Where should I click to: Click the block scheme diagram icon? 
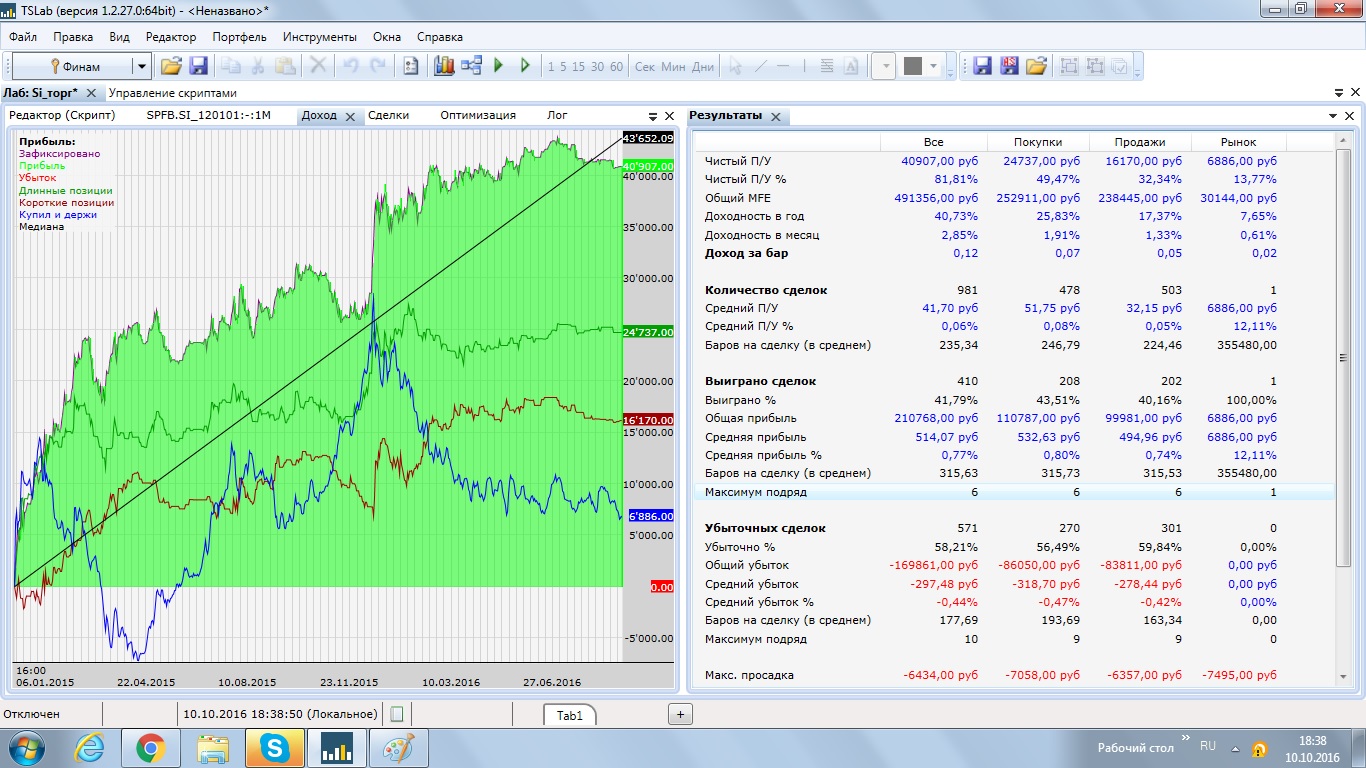[471, 66]
